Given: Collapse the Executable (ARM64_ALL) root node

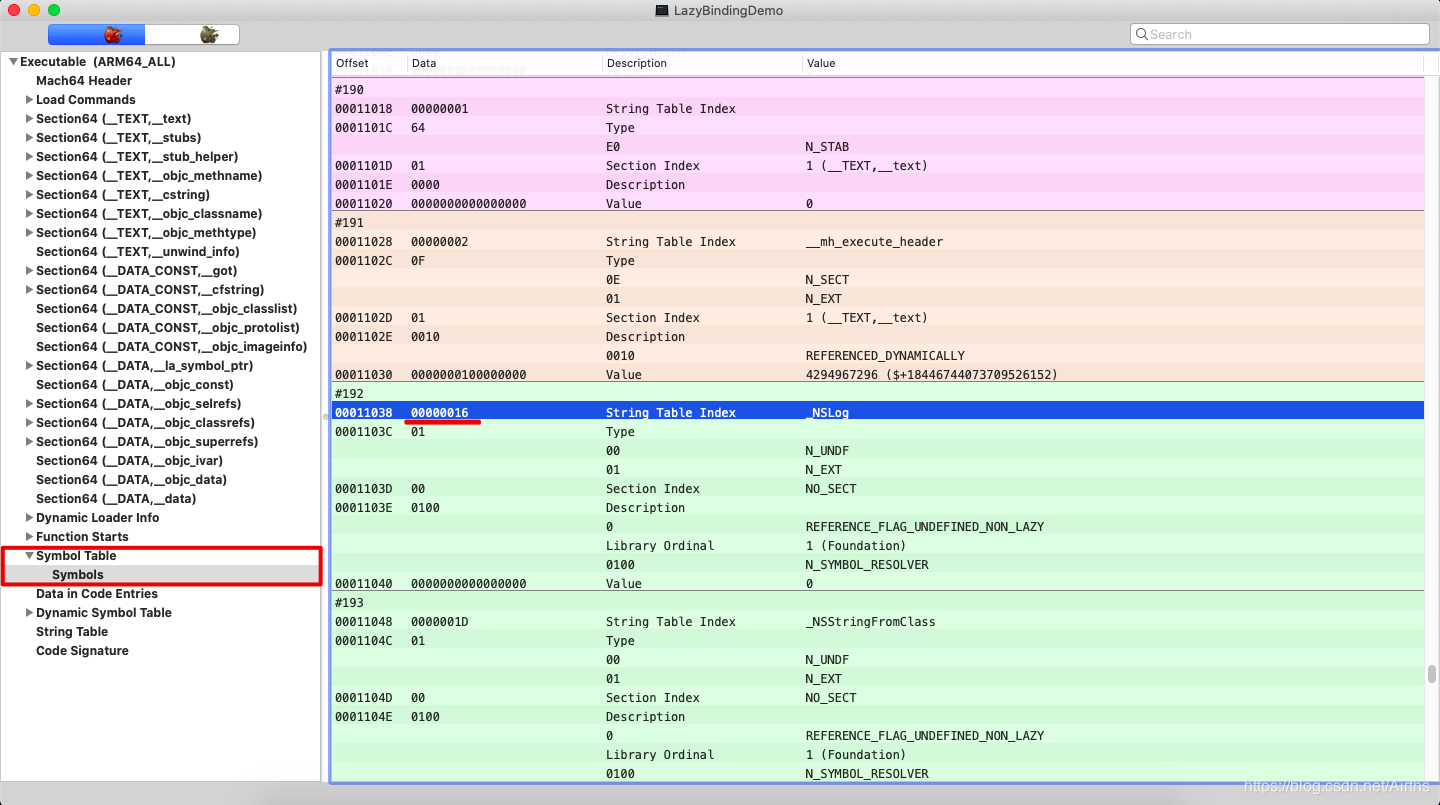Looking at the screenshot, I should (x=13, y=62).
